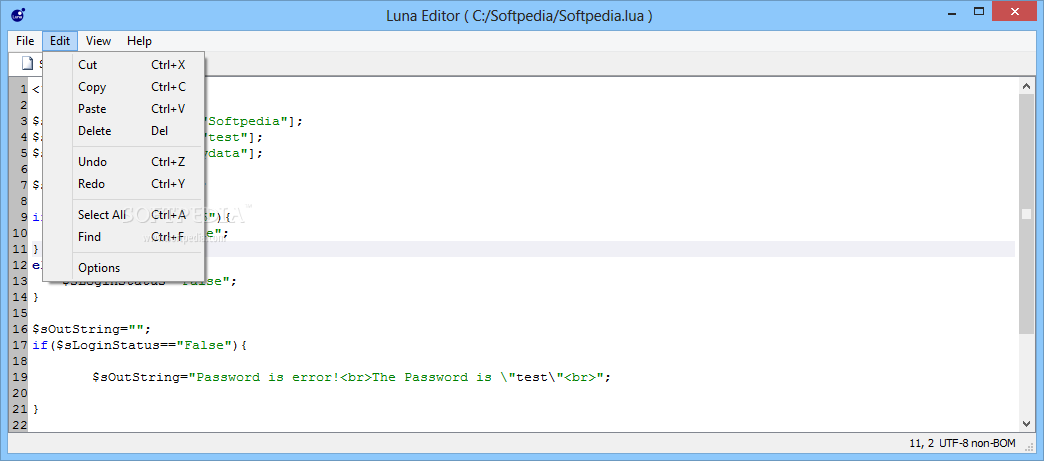This screenshot has width=1044, height=461.
Task: Maximize the Luna Editor window
Action: [978, 11]
